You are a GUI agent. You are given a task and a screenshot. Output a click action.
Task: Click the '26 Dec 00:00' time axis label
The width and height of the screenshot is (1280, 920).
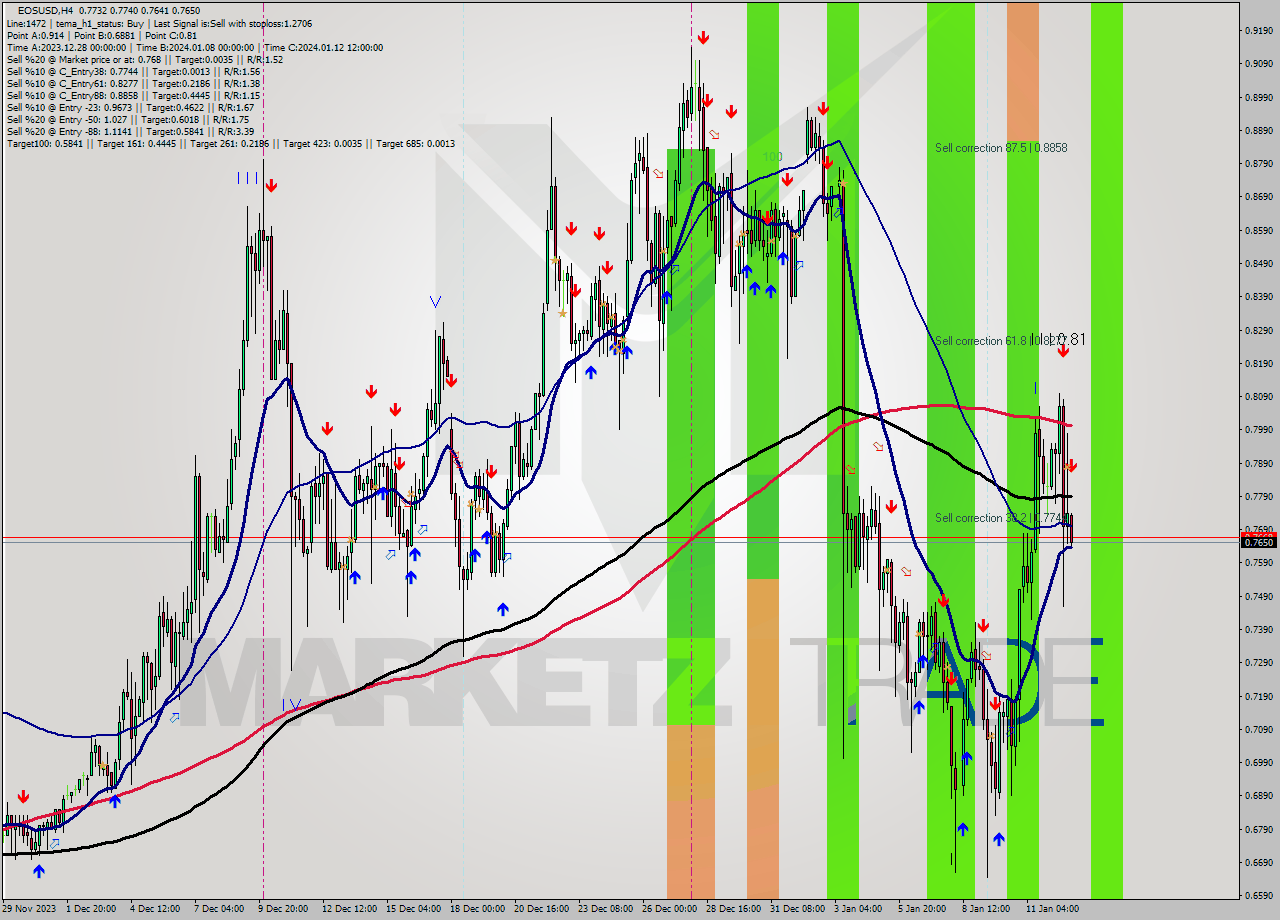[669, 909]
